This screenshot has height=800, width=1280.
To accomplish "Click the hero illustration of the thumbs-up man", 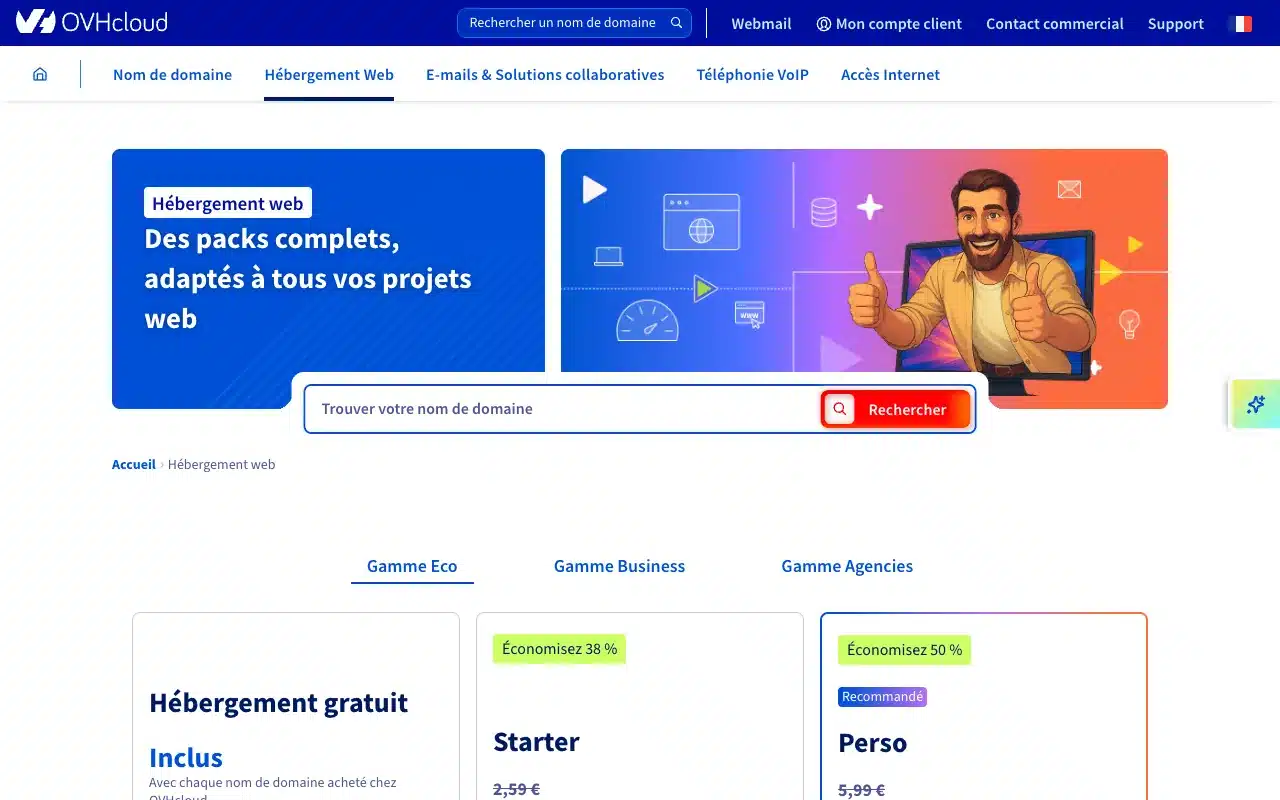I will (864, 279).
